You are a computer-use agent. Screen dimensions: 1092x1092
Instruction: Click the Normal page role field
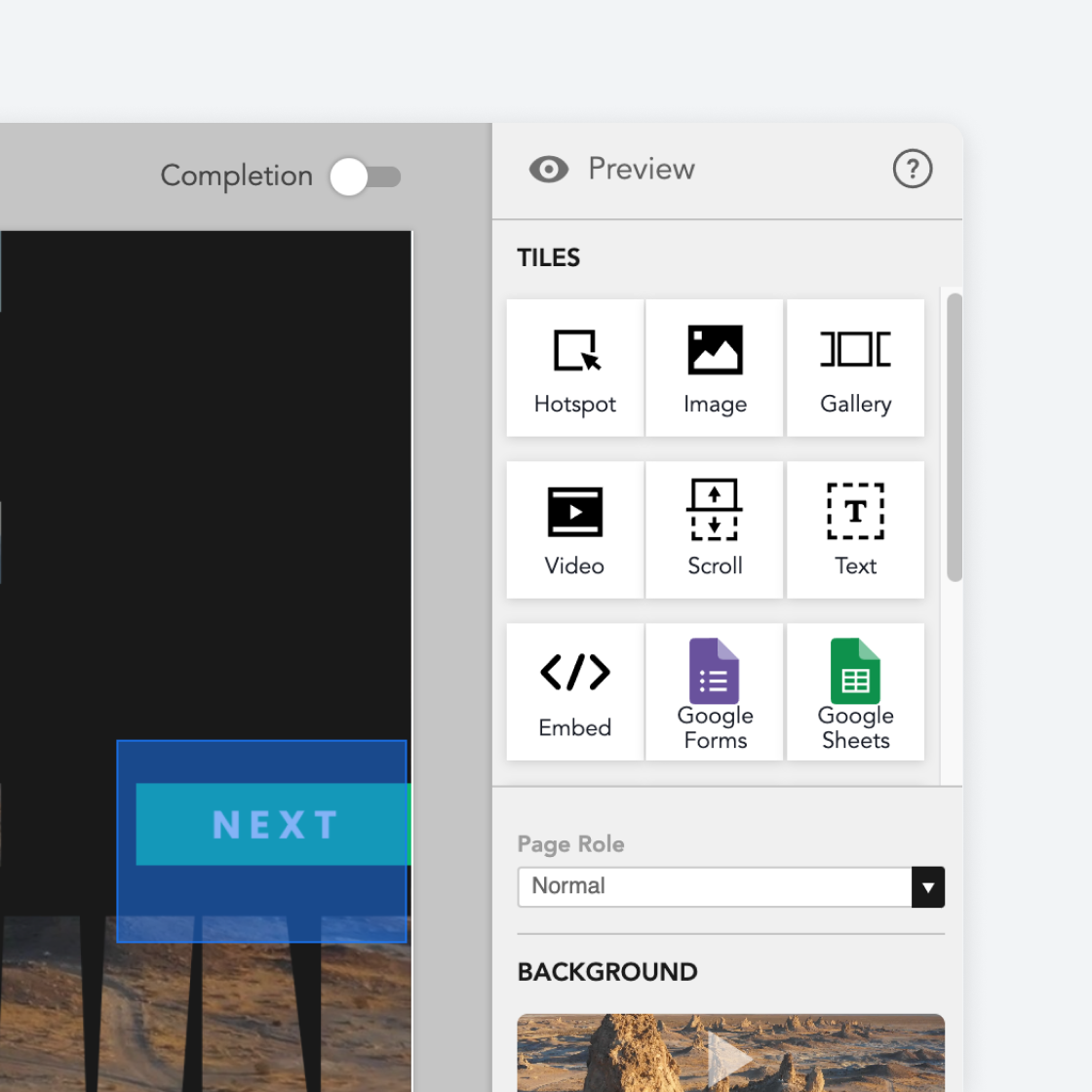(x=714, y=887)
